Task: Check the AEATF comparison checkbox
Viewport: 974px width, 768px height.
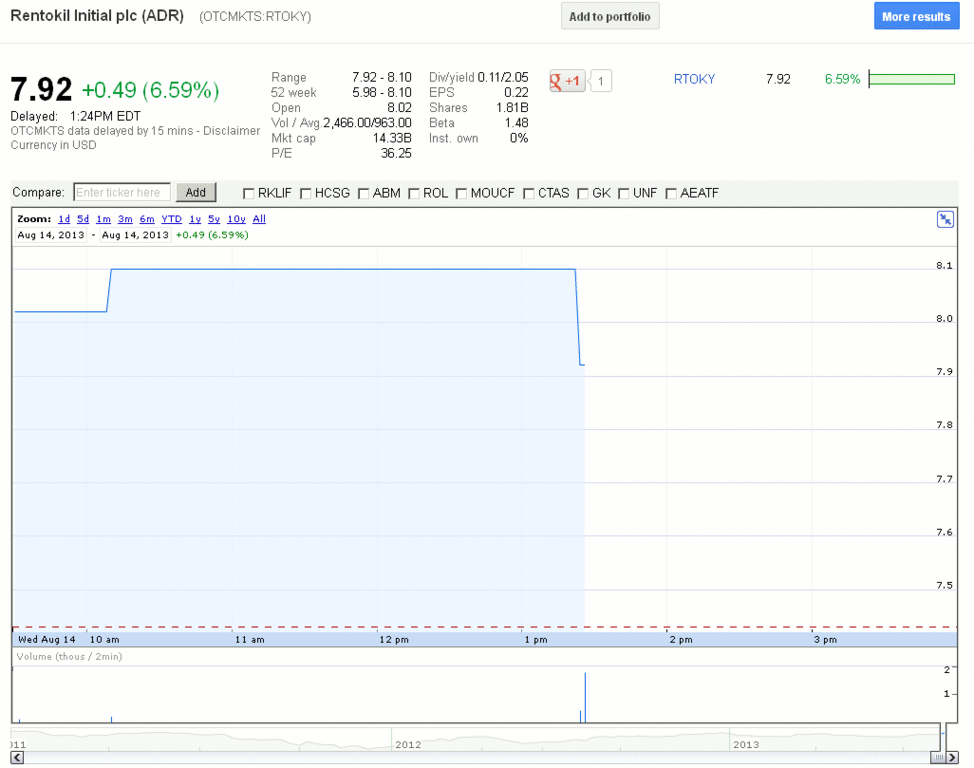Action: pyautogui.click(x=671, y=194)
